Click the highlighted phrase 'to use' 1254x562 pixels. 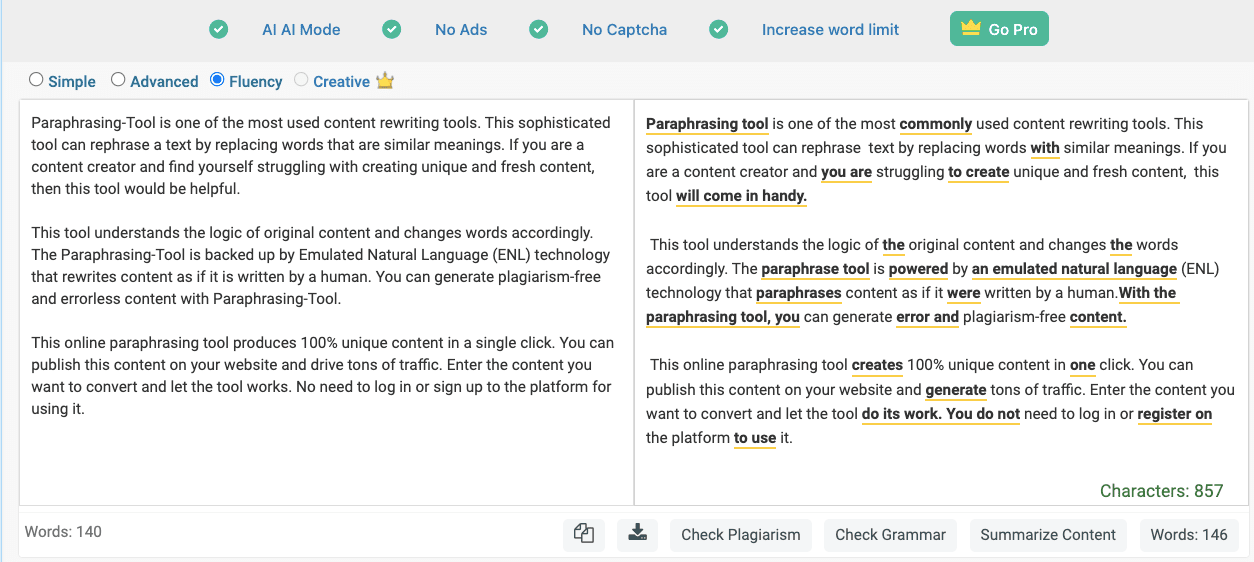(x=755, y=437)
